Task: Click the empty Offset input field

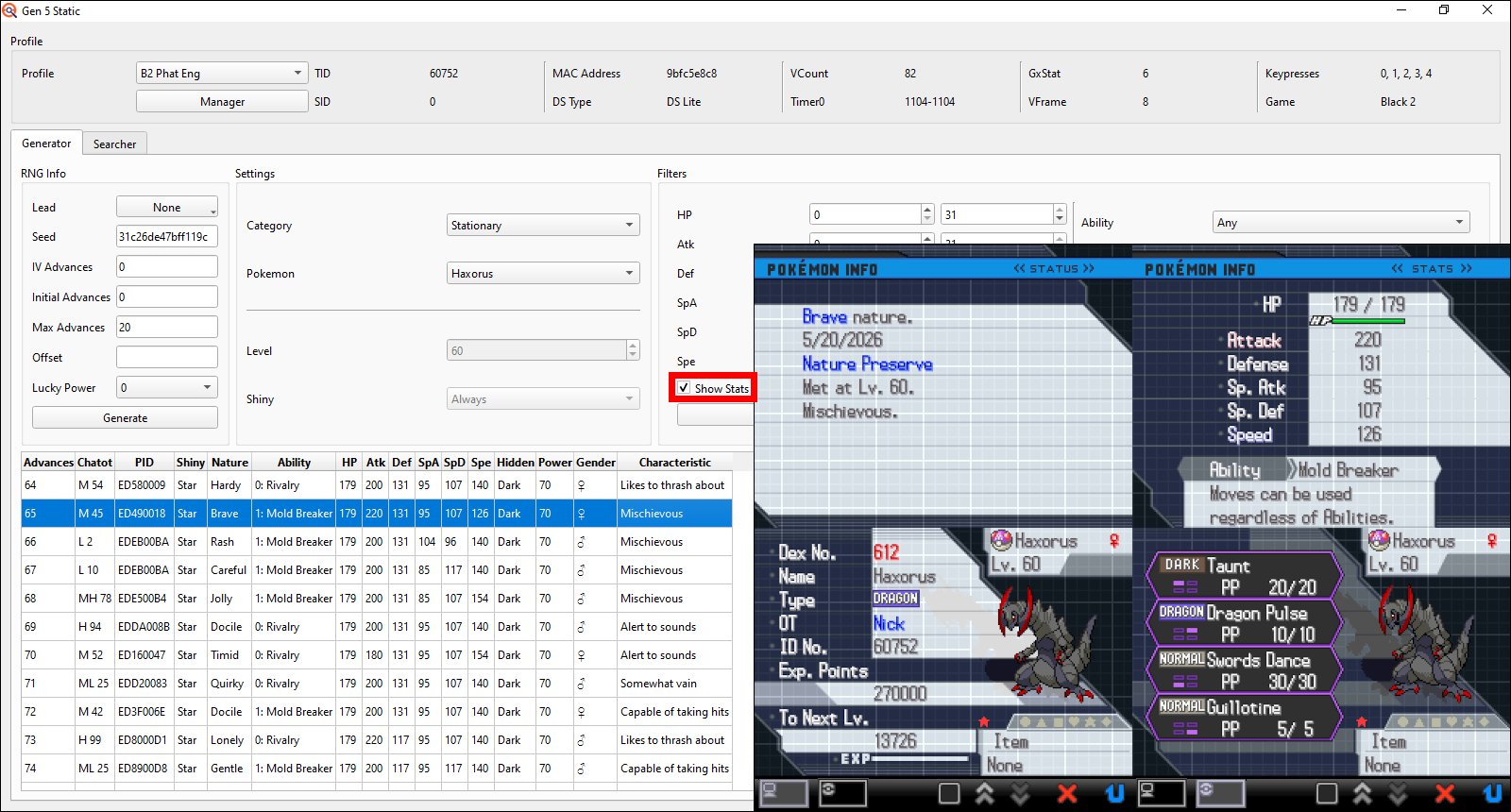Action: click(x=167, y=357)
